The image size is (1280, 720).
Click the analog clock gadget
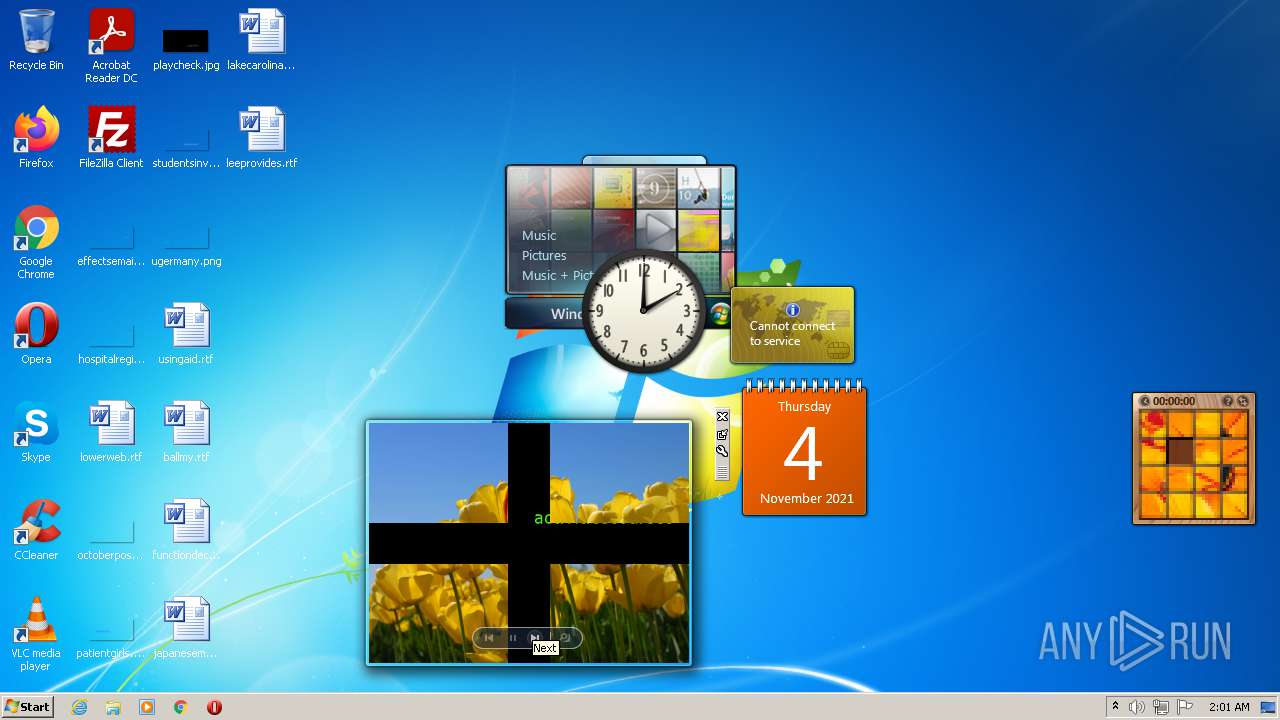(x=644, y=311)
